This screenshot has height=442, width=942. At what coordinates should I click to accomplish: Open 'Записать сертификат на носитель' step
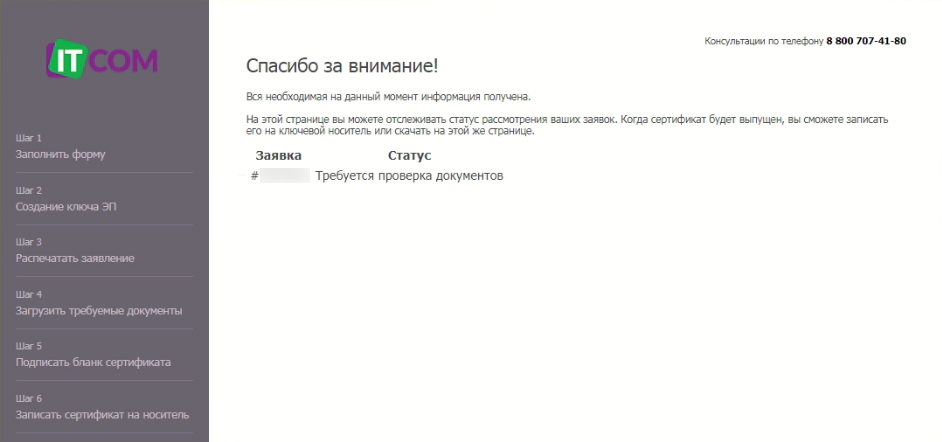pos(102,414)
